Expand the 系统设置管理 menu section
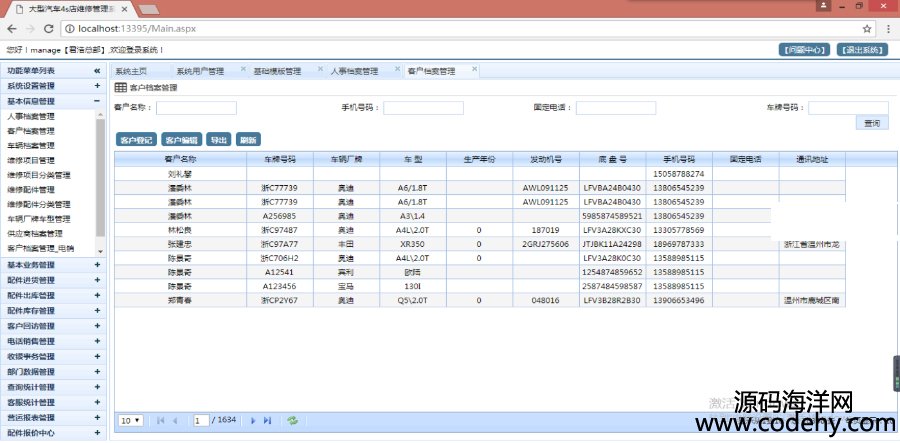The width and height of the screenshot is (900, 443). coord(97,86)
